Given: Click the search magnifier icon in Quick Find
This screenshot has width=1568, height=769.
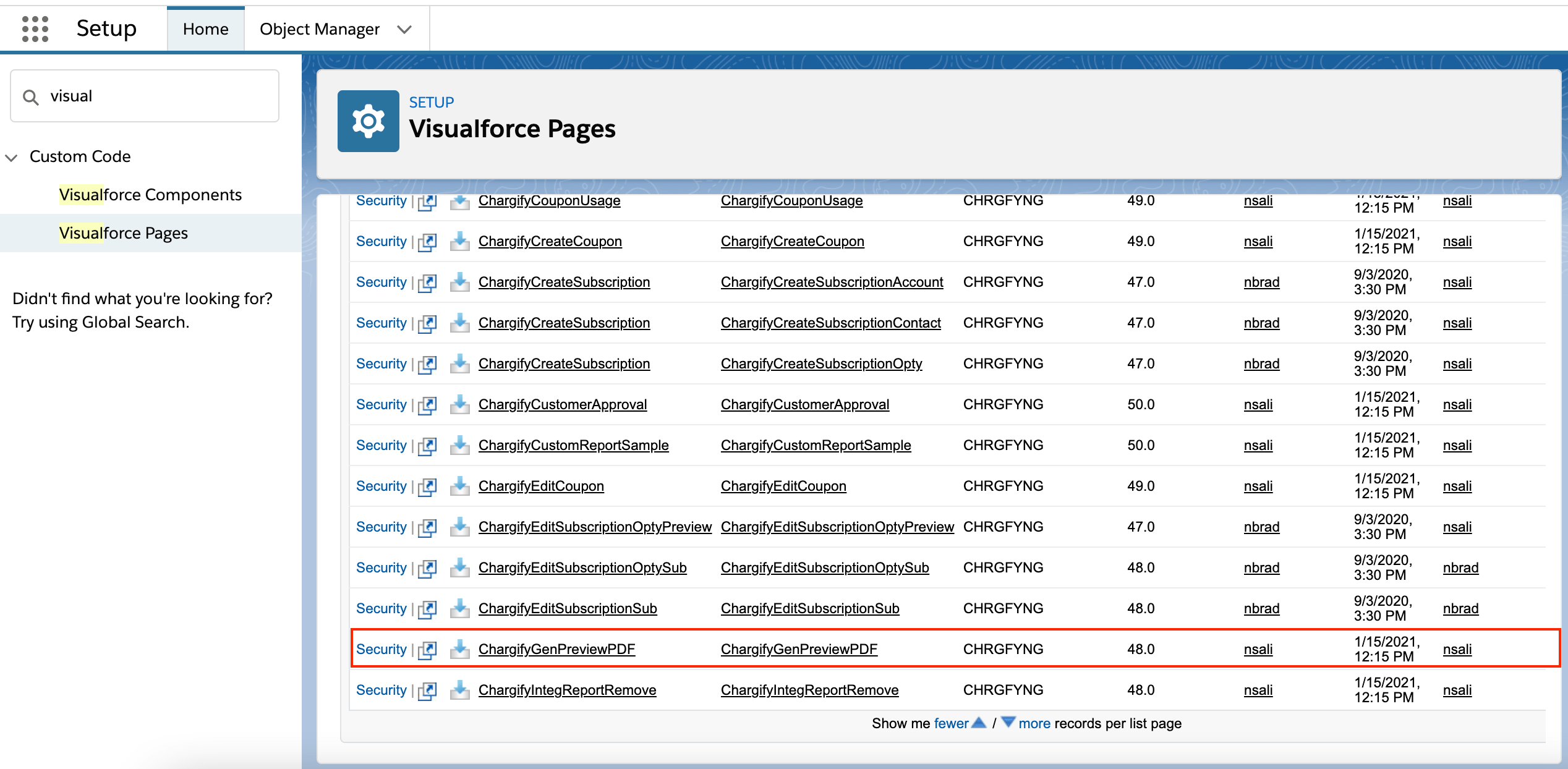Looking at the screenshot, I should [30, 97].
